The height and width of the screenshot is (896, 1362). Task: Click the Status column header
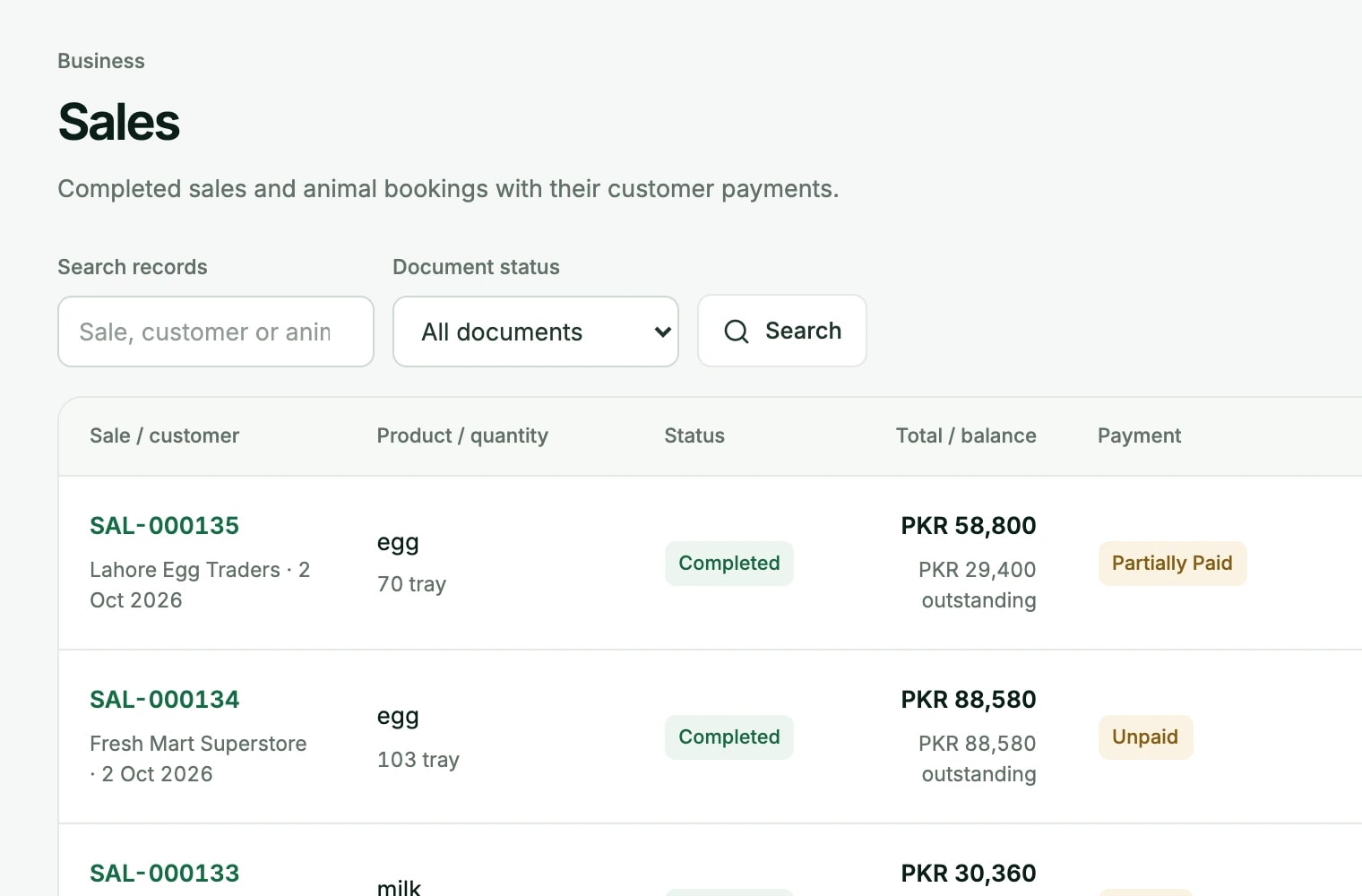point(694,435)
